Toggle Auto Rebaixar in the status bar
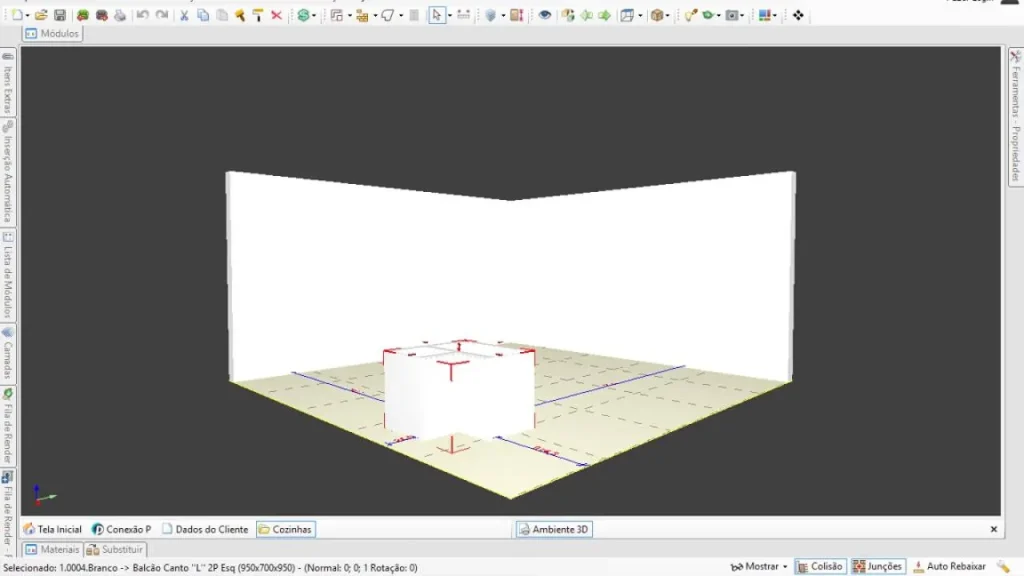1024x576 pixels. click(950, 566)
